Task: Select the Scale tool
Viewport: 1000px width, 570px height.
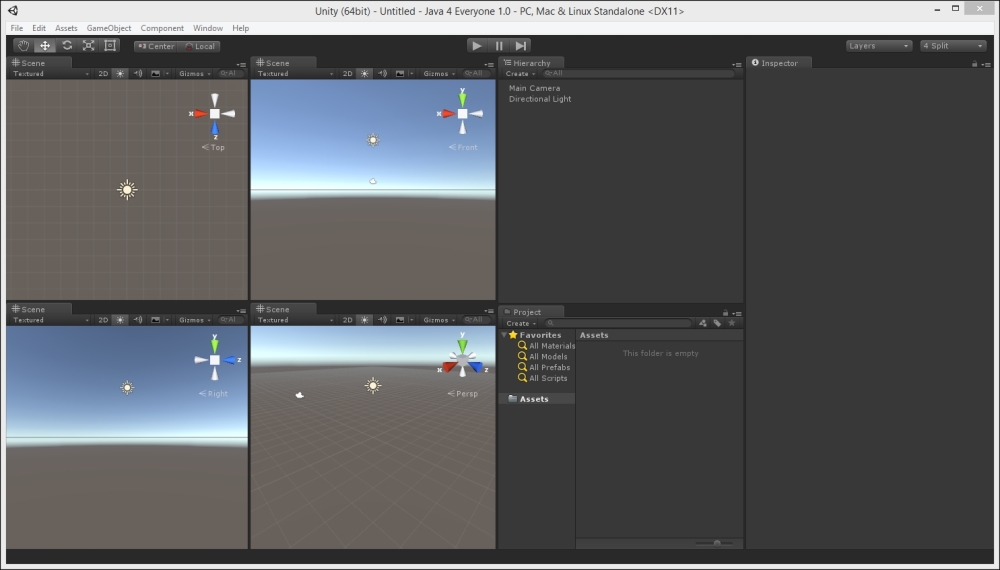Action: click(x=89, y=46)
